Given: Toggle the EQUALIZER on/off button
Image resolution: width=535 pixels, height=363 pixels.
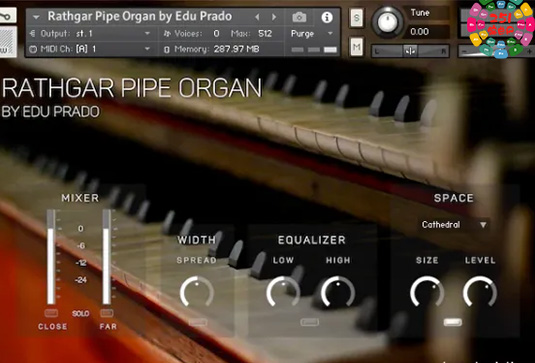Looking at the screenshot, I should (310, 322).
